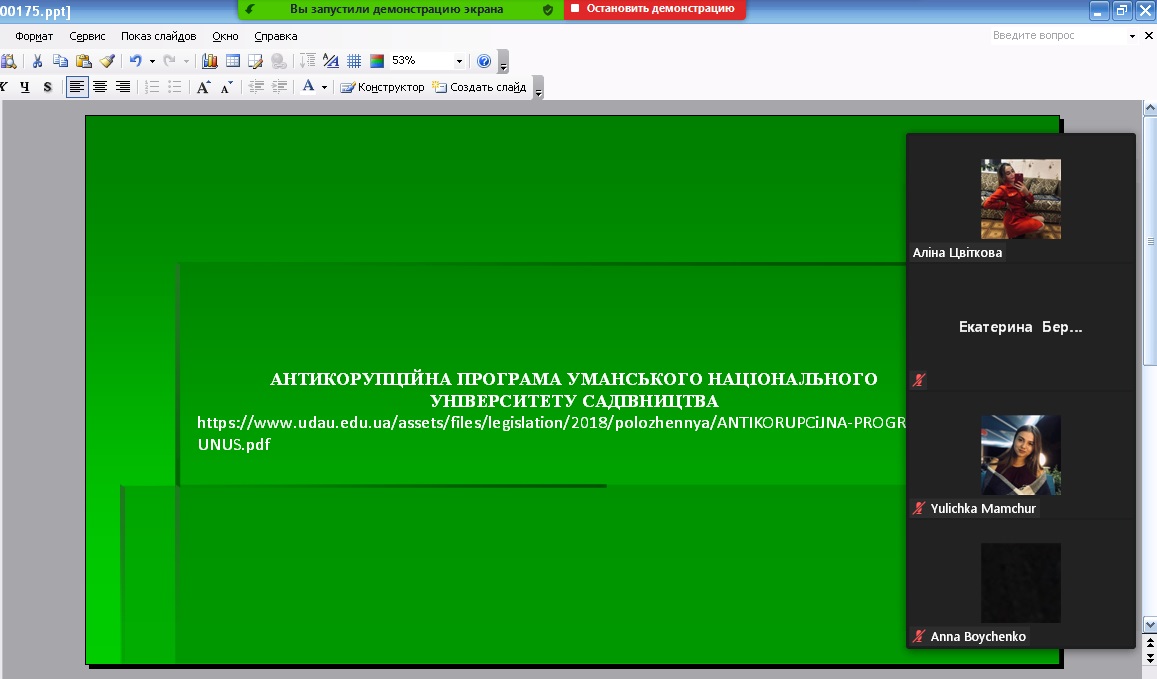Viewport: 1157px width, 679px height.
Task: Toggle the grid display icon
Action: pos(354,61)
